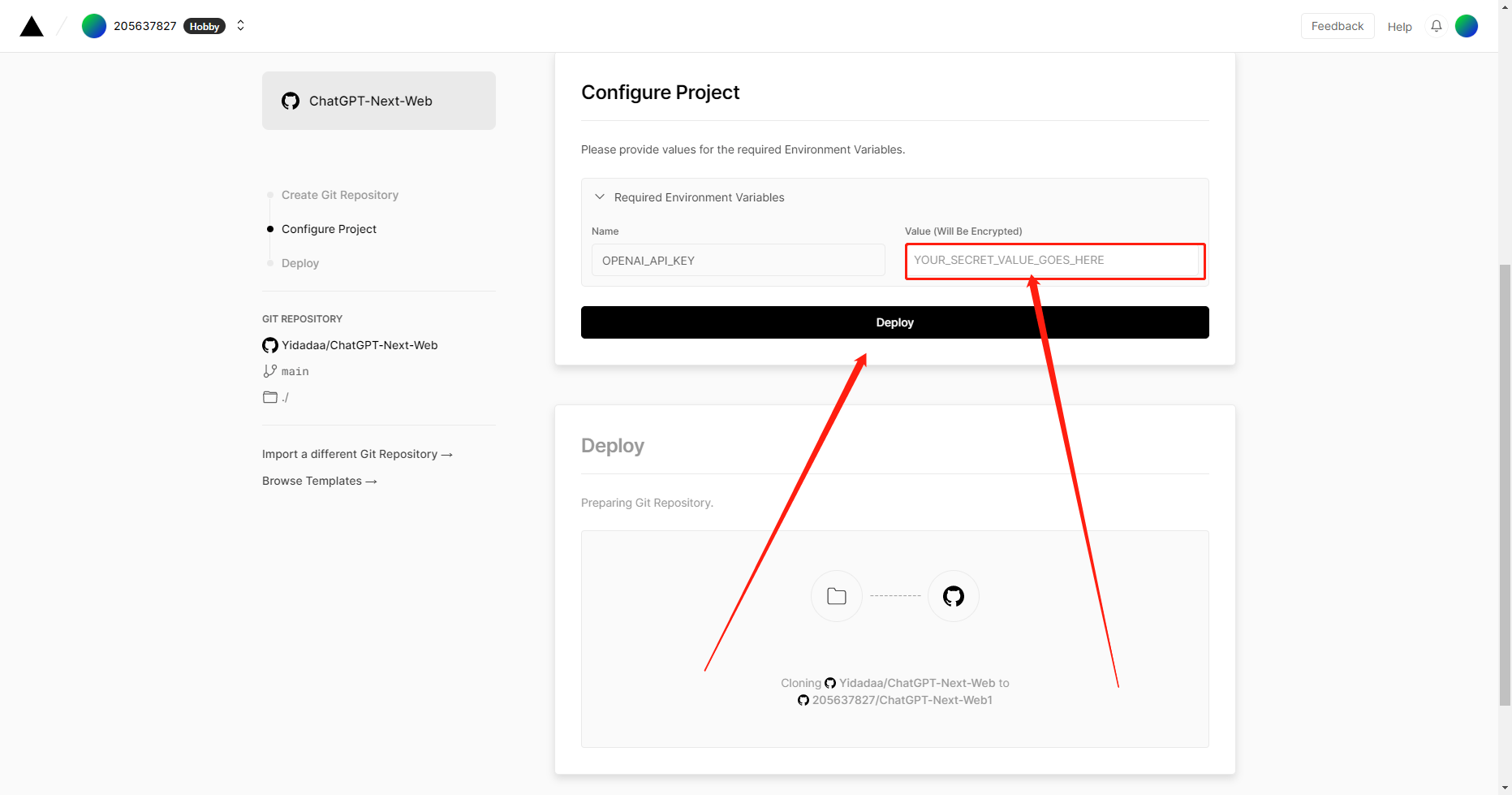Screen dimensions: 1512x795
Task: Click the folder icon in cloning diagram
Action: click(837, 596)
